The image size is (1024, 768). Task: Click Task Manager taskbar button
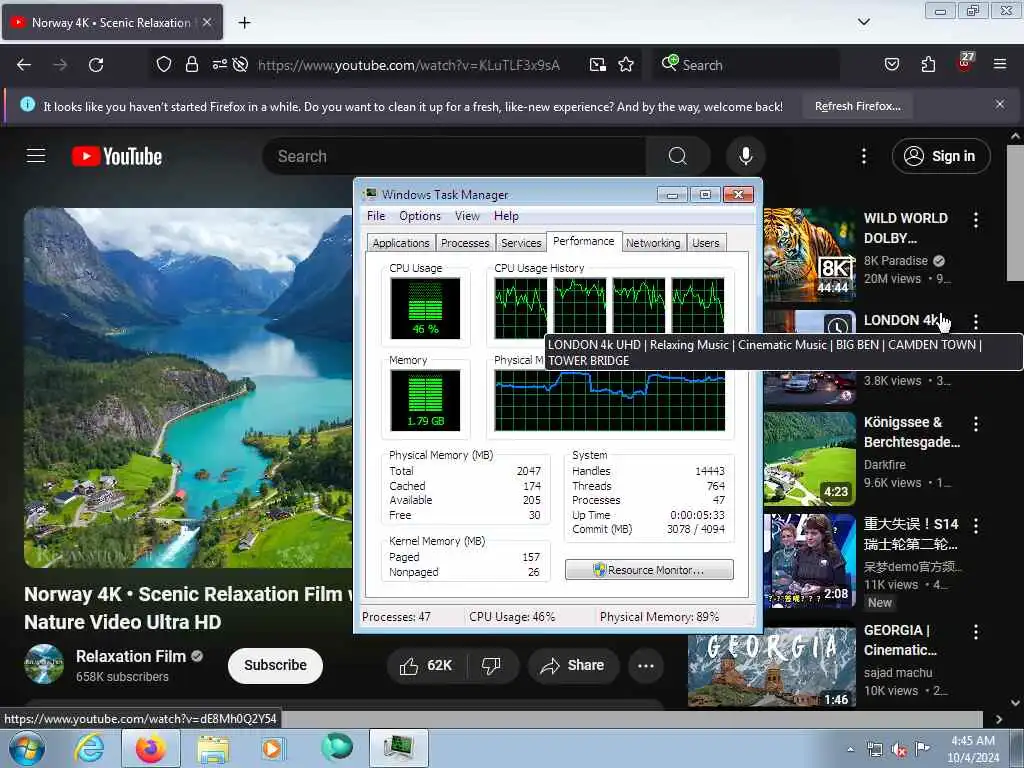coord(398,748)
